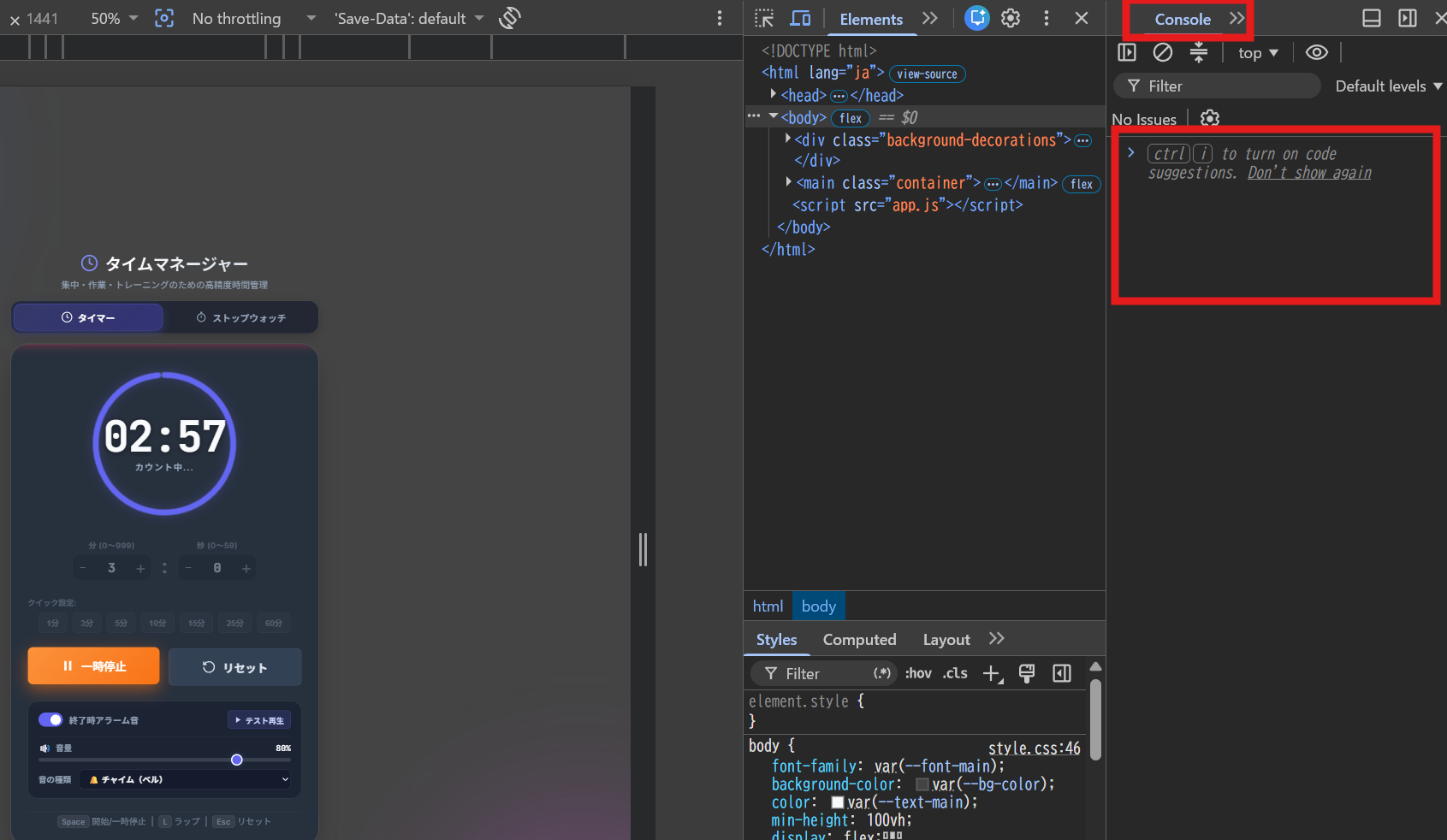Viewport: 1447px width, 840px height.
Task: Focus the console Filter input field
Action: pos(1217,86)
